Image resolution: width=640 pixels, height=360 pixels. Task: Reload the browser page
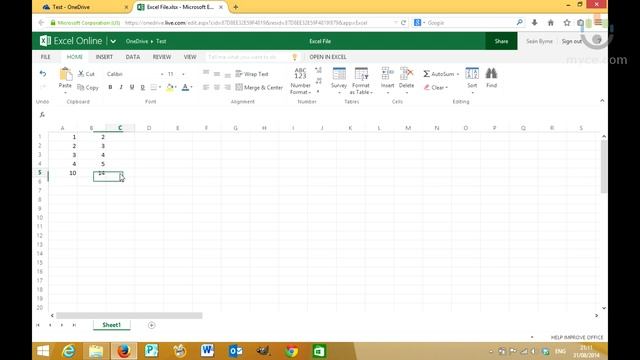pyautogui.click(x=403, y=23)
